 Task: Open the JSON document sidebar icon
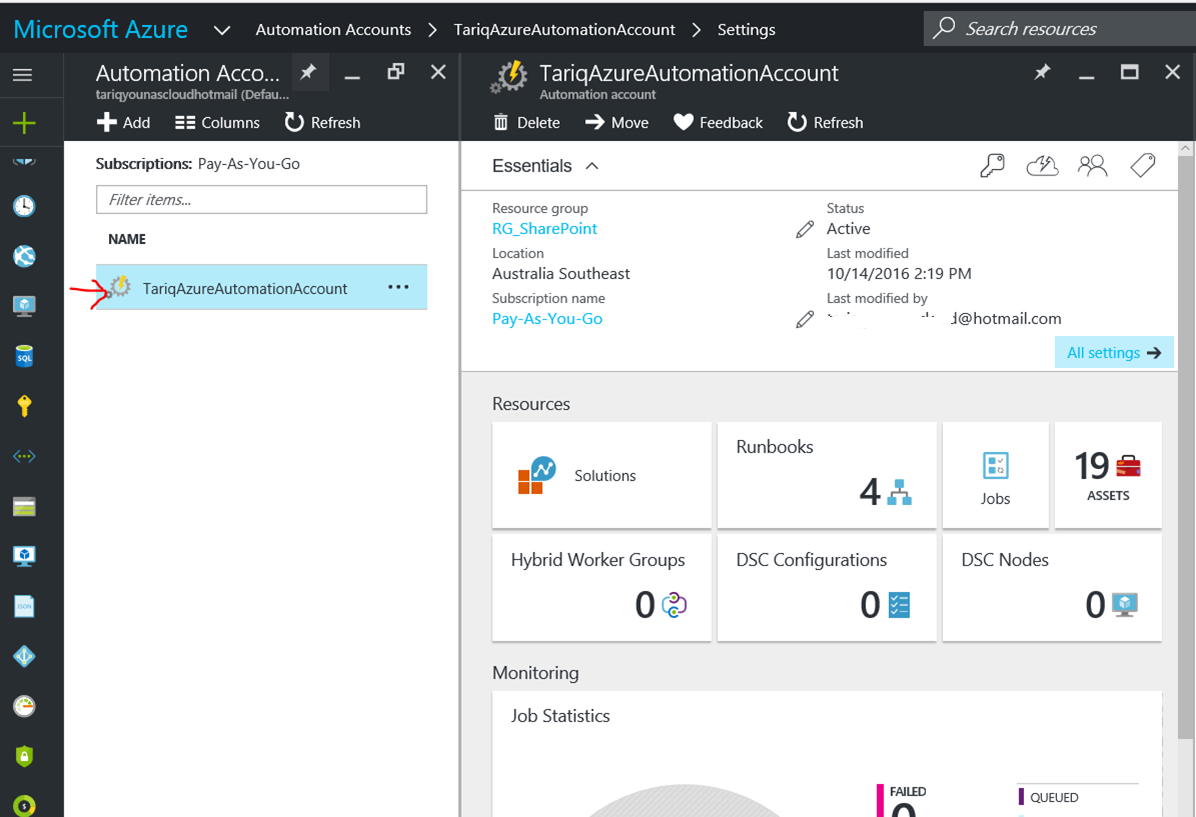[x=24, y=606]
